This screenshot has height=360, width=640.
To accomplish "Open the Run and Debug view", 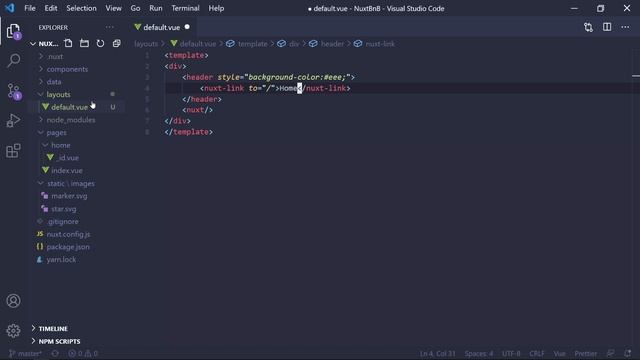I will (x=13, y=120).
